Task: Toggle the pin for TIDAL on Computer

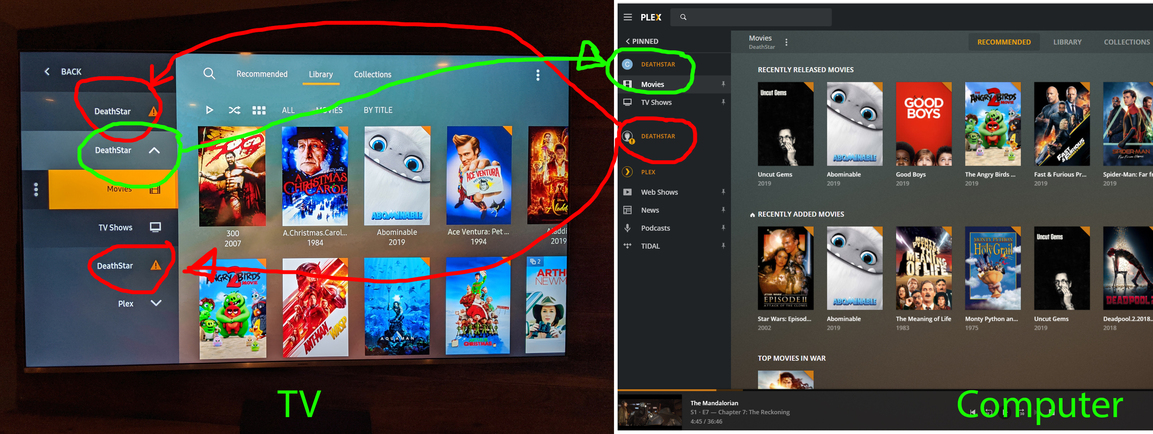Action: click(723, 246)
